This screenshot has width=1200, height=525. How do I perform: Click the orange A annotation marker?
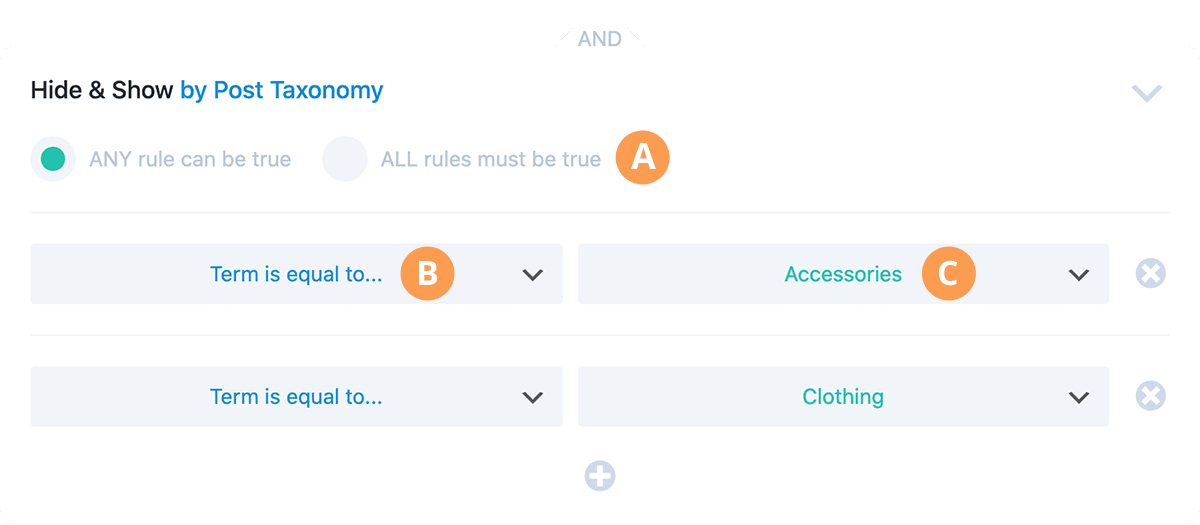pos(642,158)
